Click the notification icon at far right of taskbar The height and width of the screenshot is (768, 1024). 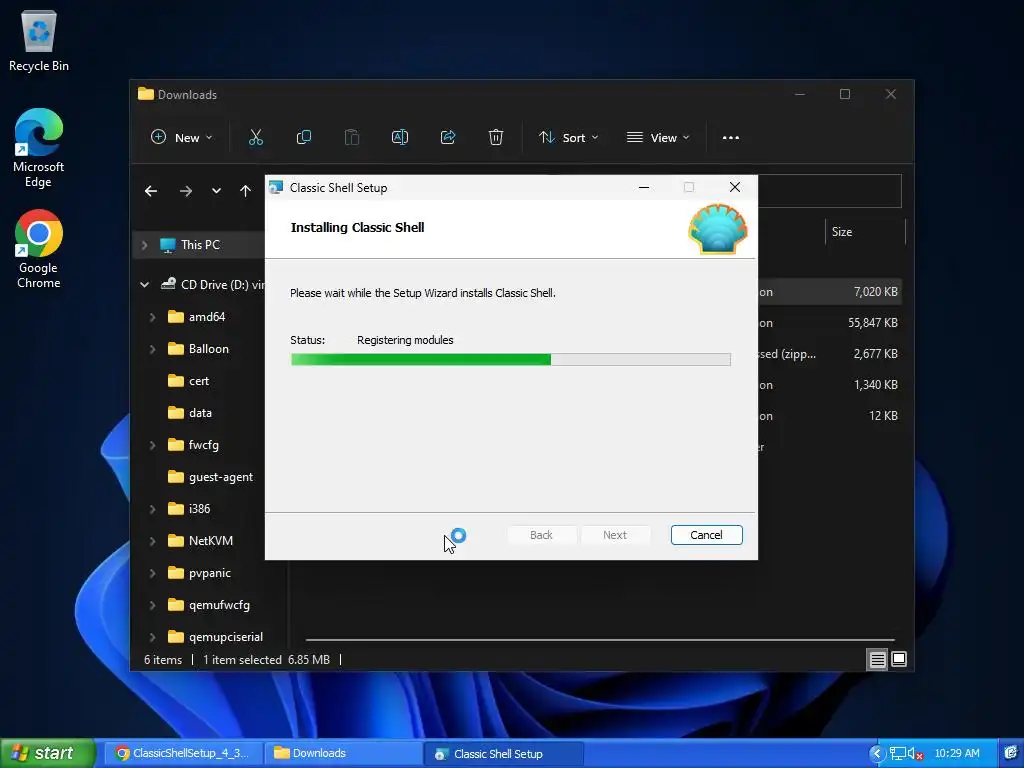(1011, 753)
